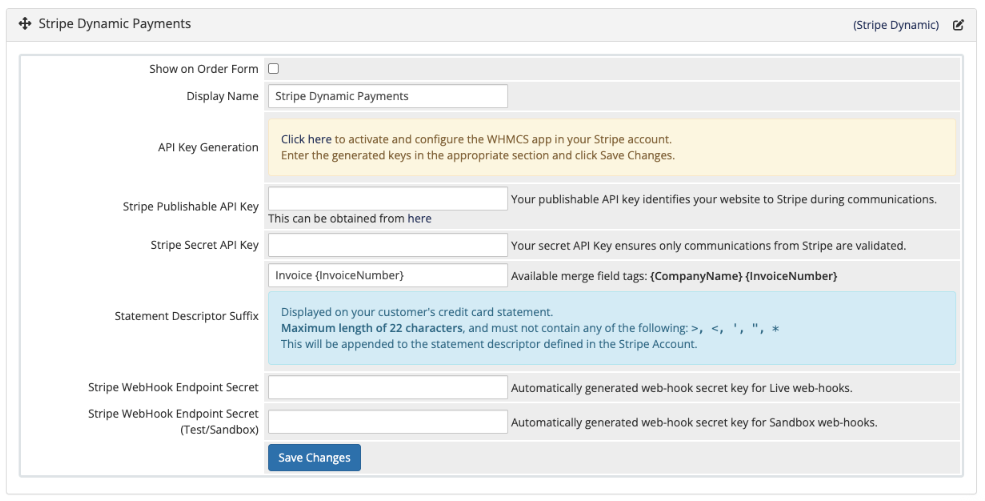Click the (Stripe Dynamic) label in header

click(896, 25)
